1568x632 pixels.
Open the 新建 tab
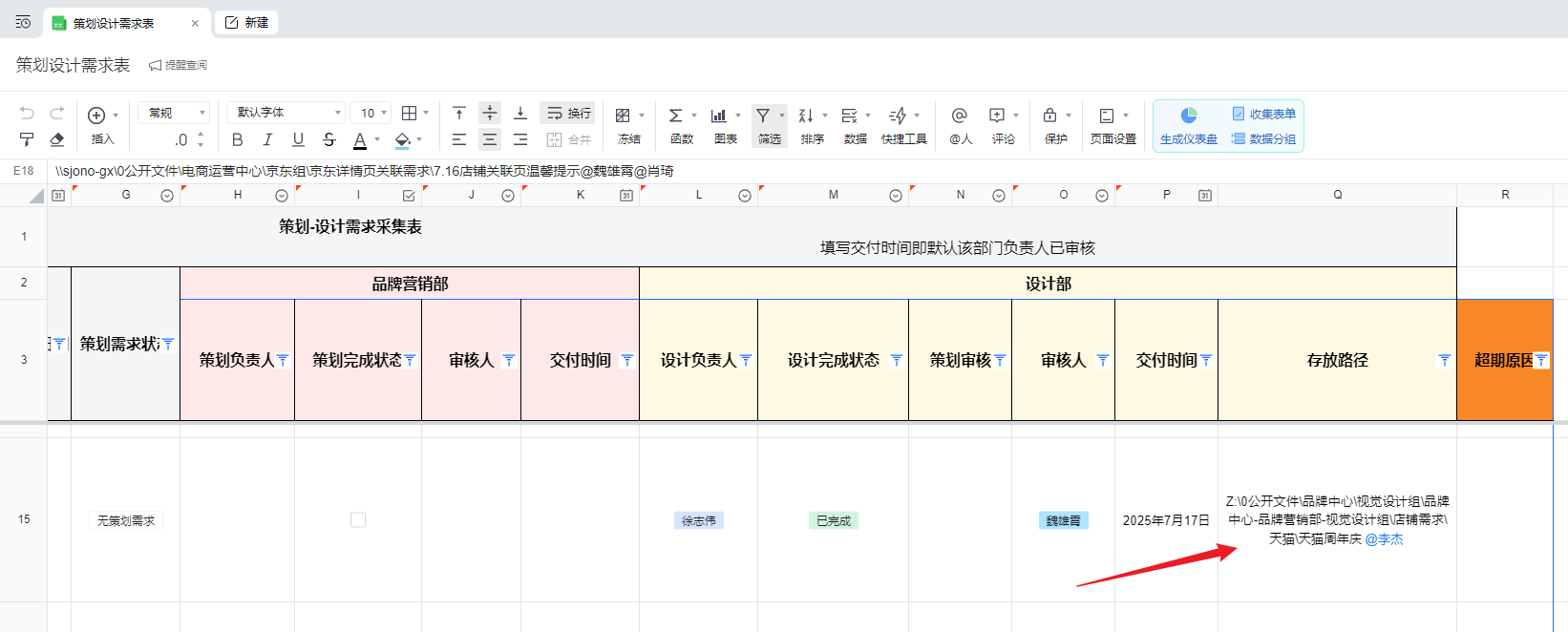pyautogui.click(x=247, y=22)
